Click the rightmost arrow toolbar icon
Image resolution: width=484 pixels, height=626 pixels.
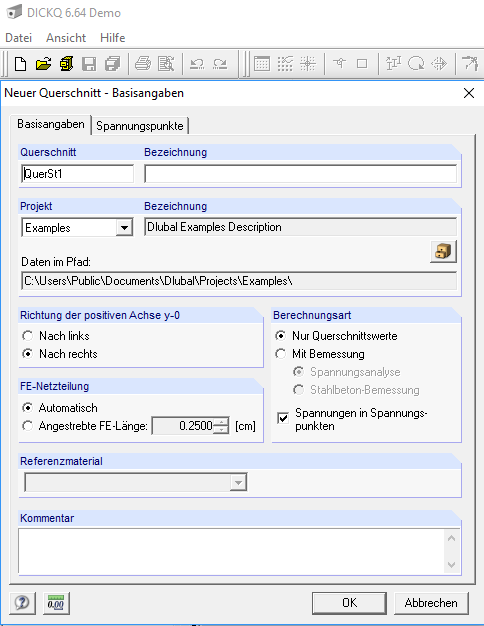pyautogui.click(x=470, y=64)
